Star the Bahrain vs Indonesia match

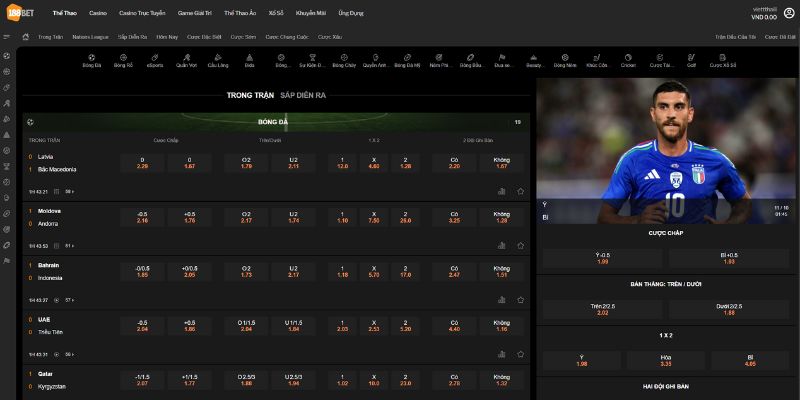pyautogui.click(x=520, y=299)
